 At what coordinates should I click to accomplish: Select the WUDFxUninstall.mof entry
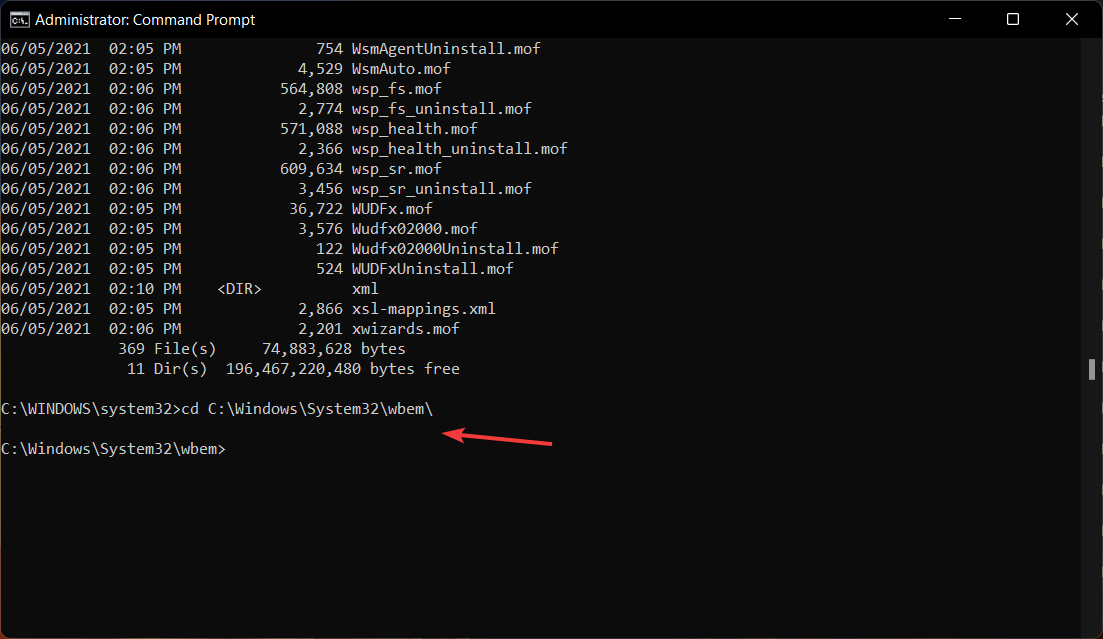[427, 268]
